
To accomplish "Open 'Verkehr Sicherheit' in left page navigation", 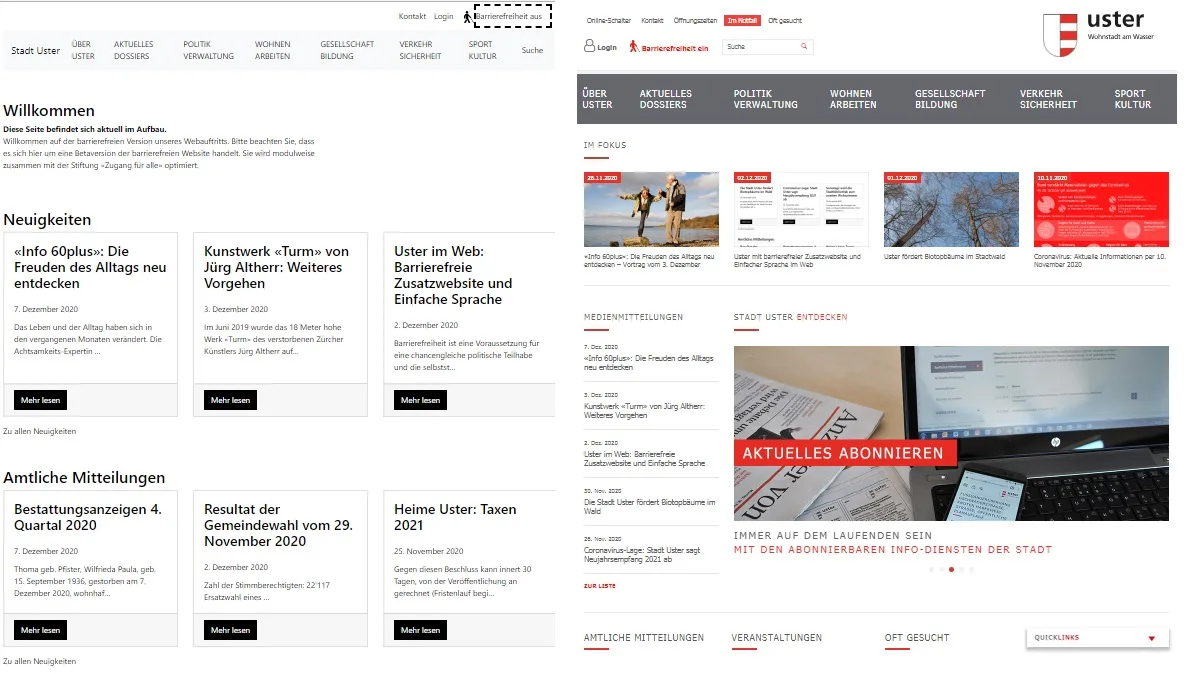I will click(420, 50).
